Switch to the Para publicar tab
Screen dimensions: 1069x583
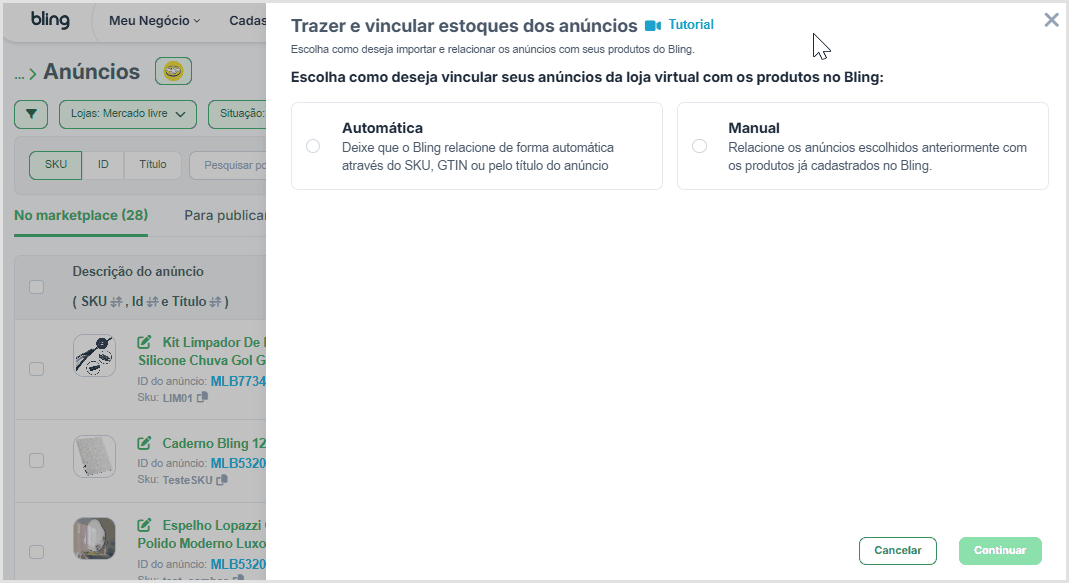(x=225, y=215)
